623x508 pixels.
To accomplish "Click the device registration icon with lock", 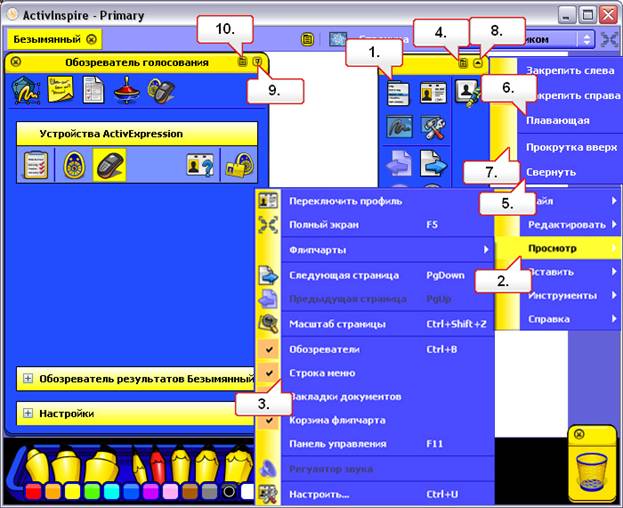I will point(240,165).
